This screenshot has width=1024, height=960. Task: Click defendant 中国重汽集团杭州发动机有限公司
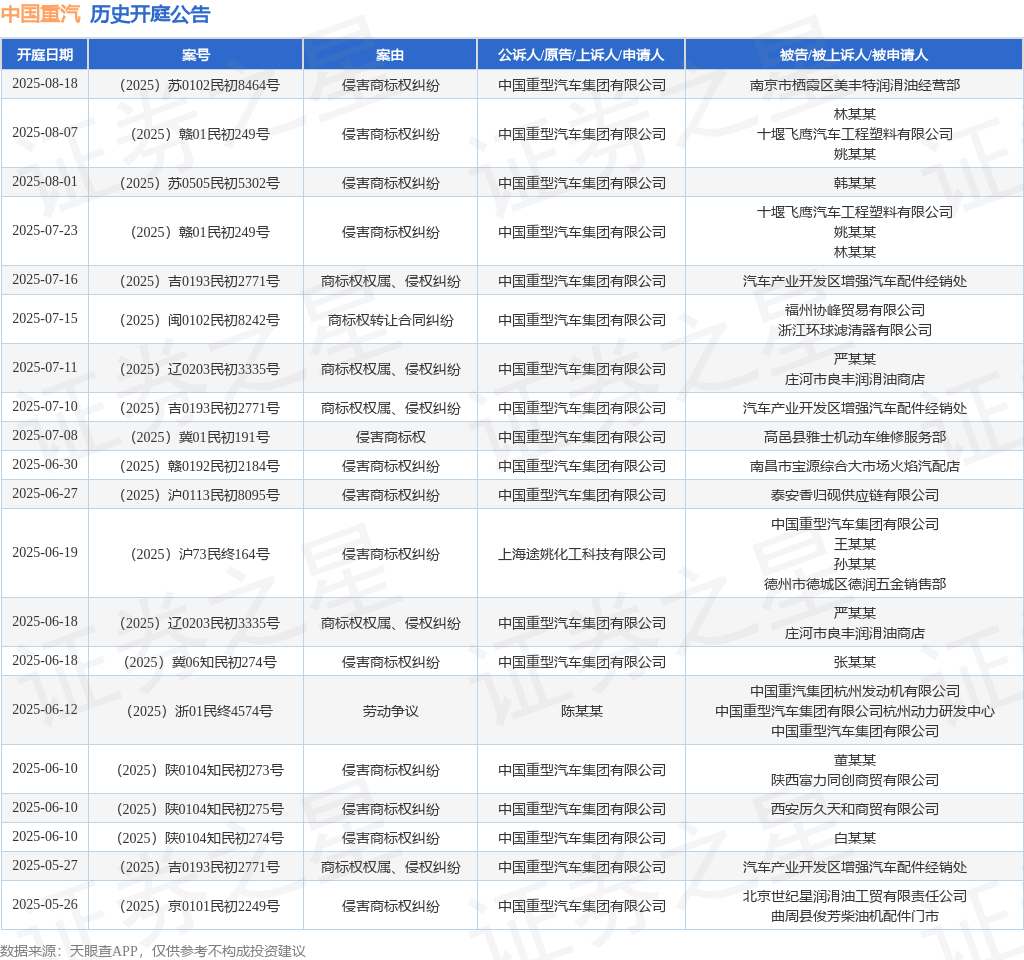coord(854,692)
